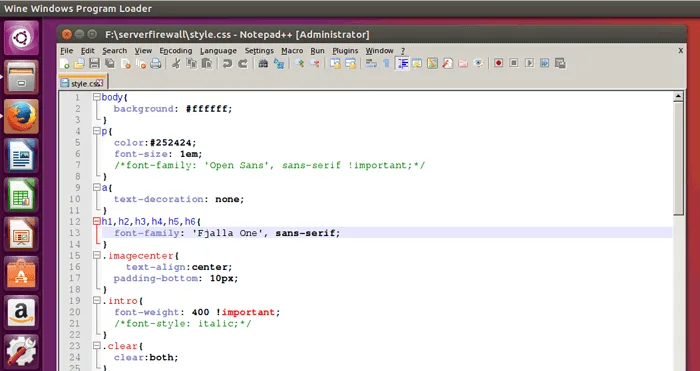Click the Close document toolbar icon
Viewport: 700px width, 371px height.
[x=125, y=63]
